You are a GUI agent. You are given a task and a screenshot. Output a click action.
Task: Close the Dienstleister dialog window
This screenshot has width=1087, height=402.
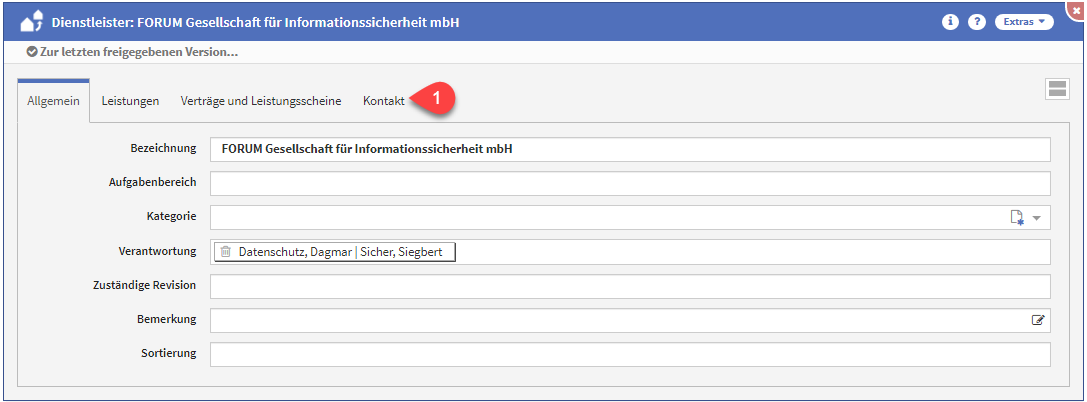[x=1077, y=8]
